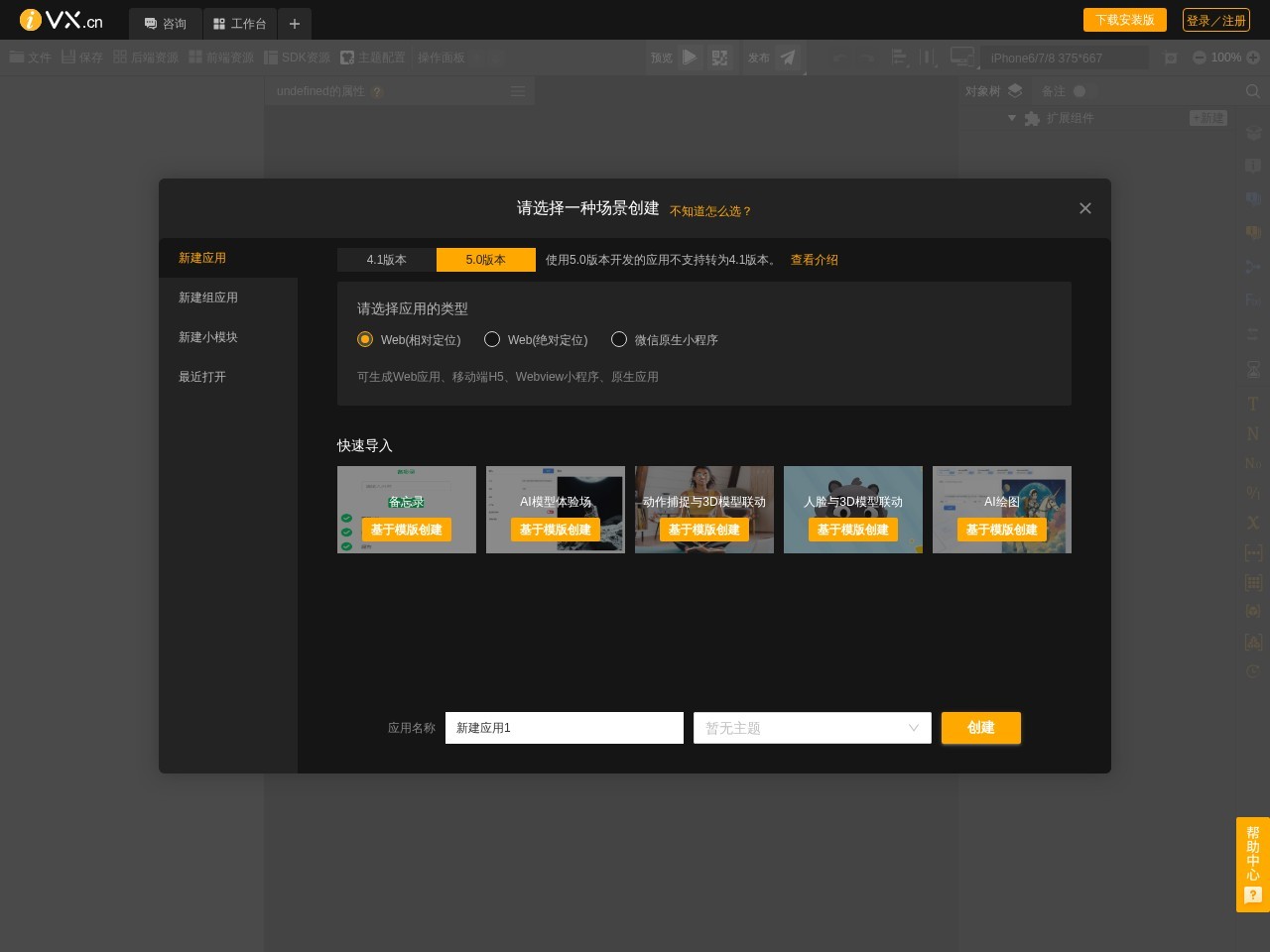Click the 对象树 layers icon

[1015, 90]
